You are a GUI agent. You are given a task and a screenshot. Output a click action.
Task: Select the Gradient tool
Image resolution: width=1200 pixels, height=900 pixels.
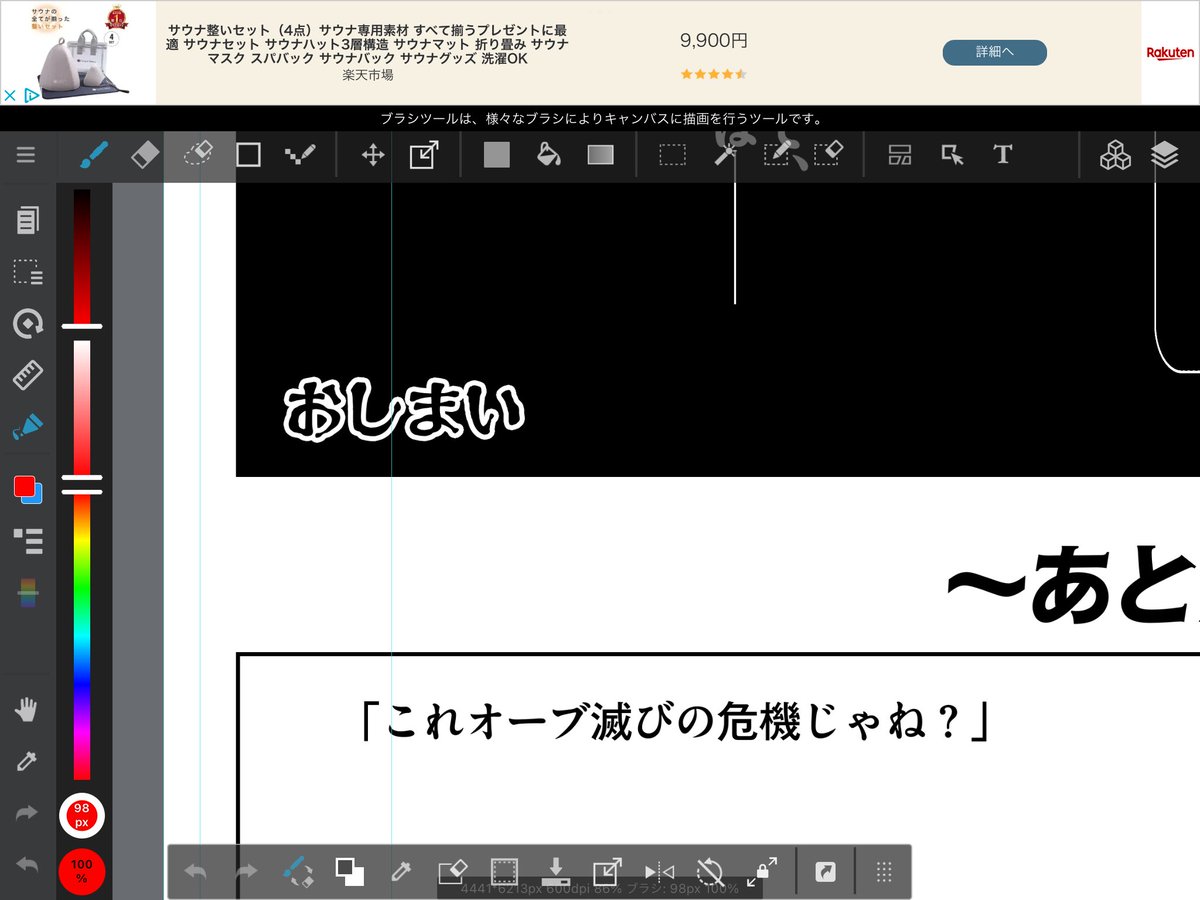click(x=601, y=155)
